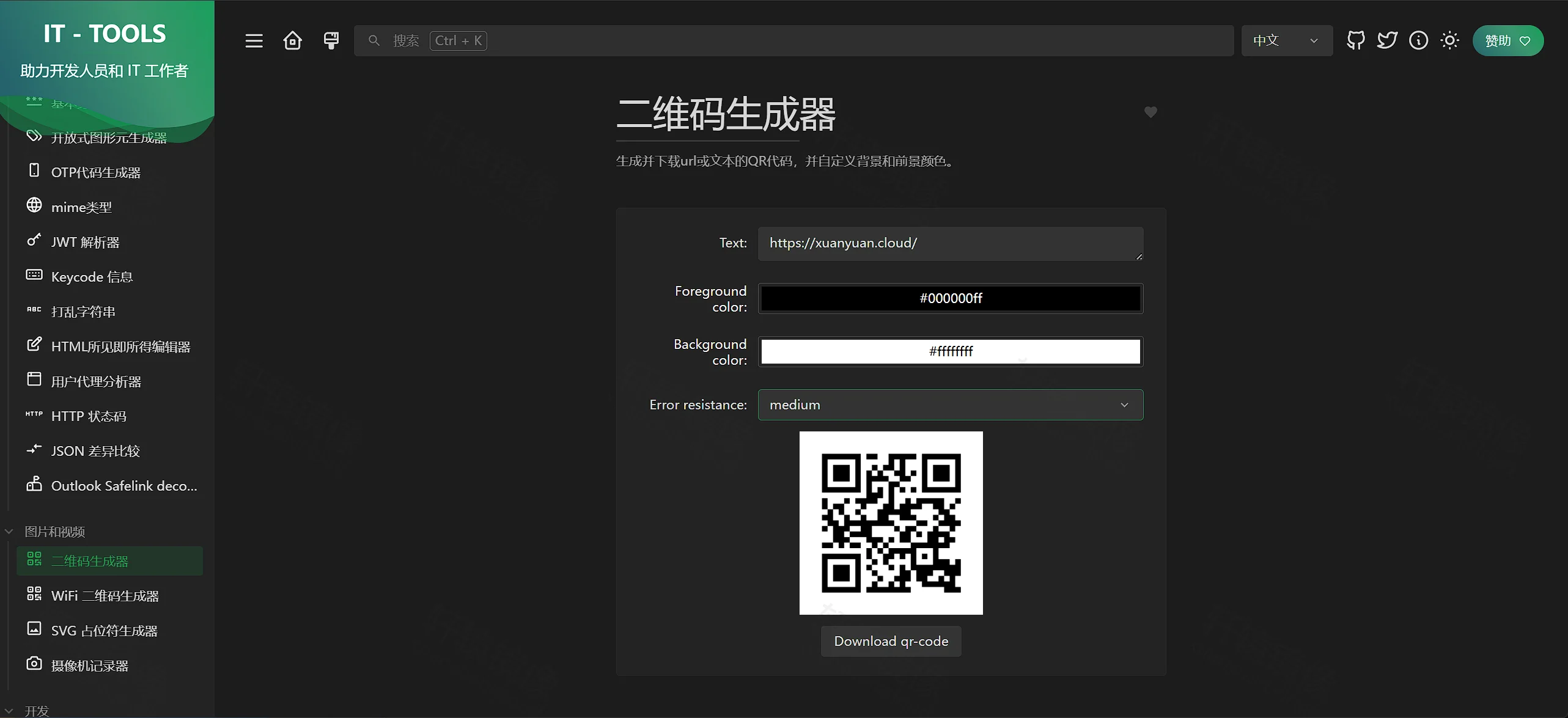The height and width of the screenshot is (718, 1568).
Task: Click the magnifier icon in search bar
Action: pos(374,41)
